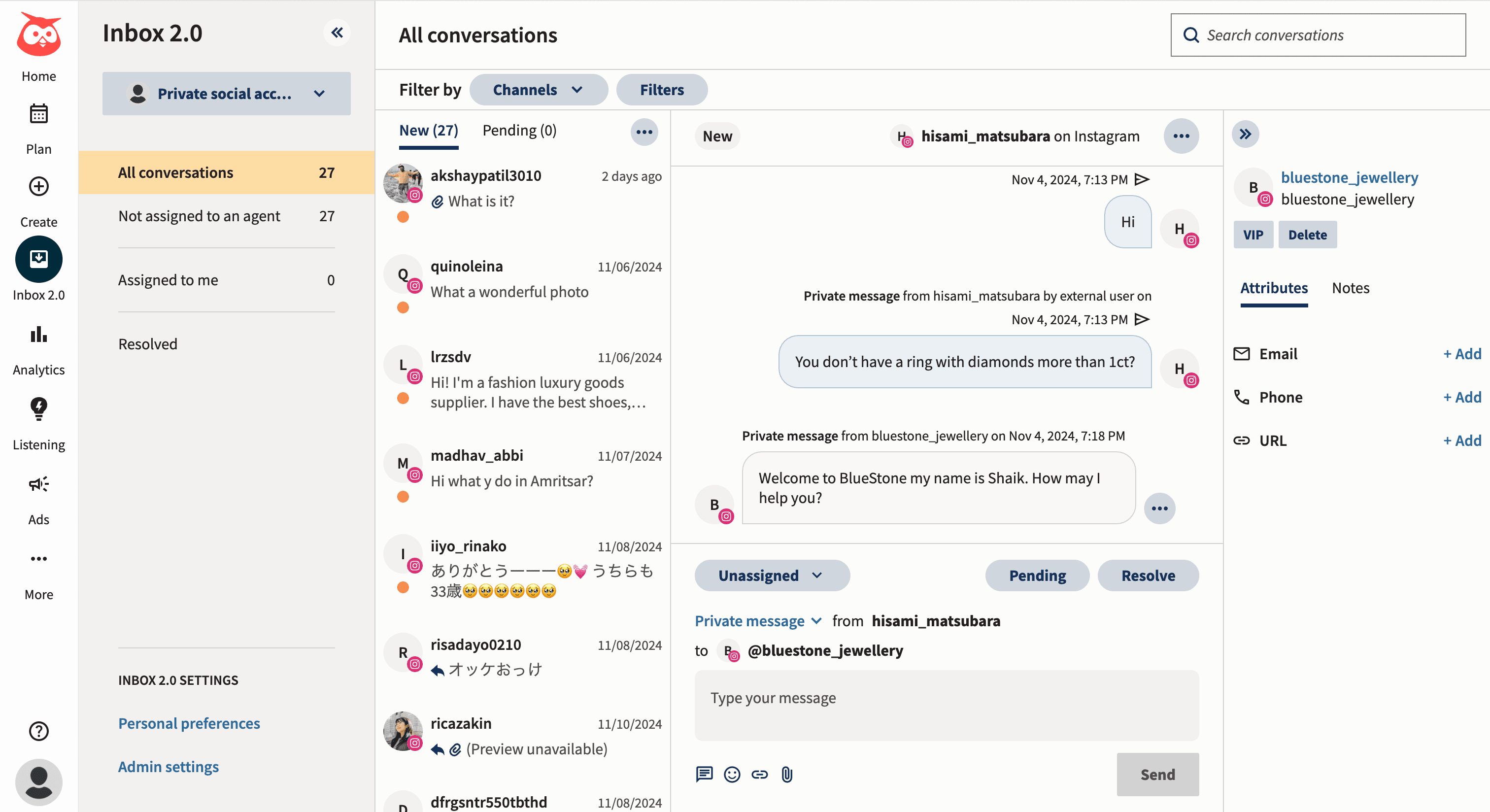Click the attachment paperclip icon
Image resolution: width=1490 pixels, height=812 pixels.
tap(787, 774)
